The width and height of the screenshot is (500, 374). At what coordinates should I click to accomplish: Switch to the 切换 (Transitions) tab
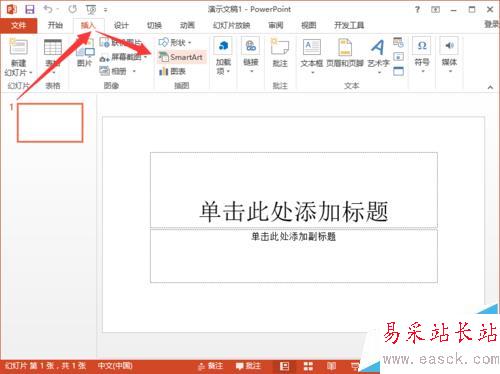coord(154,25)
